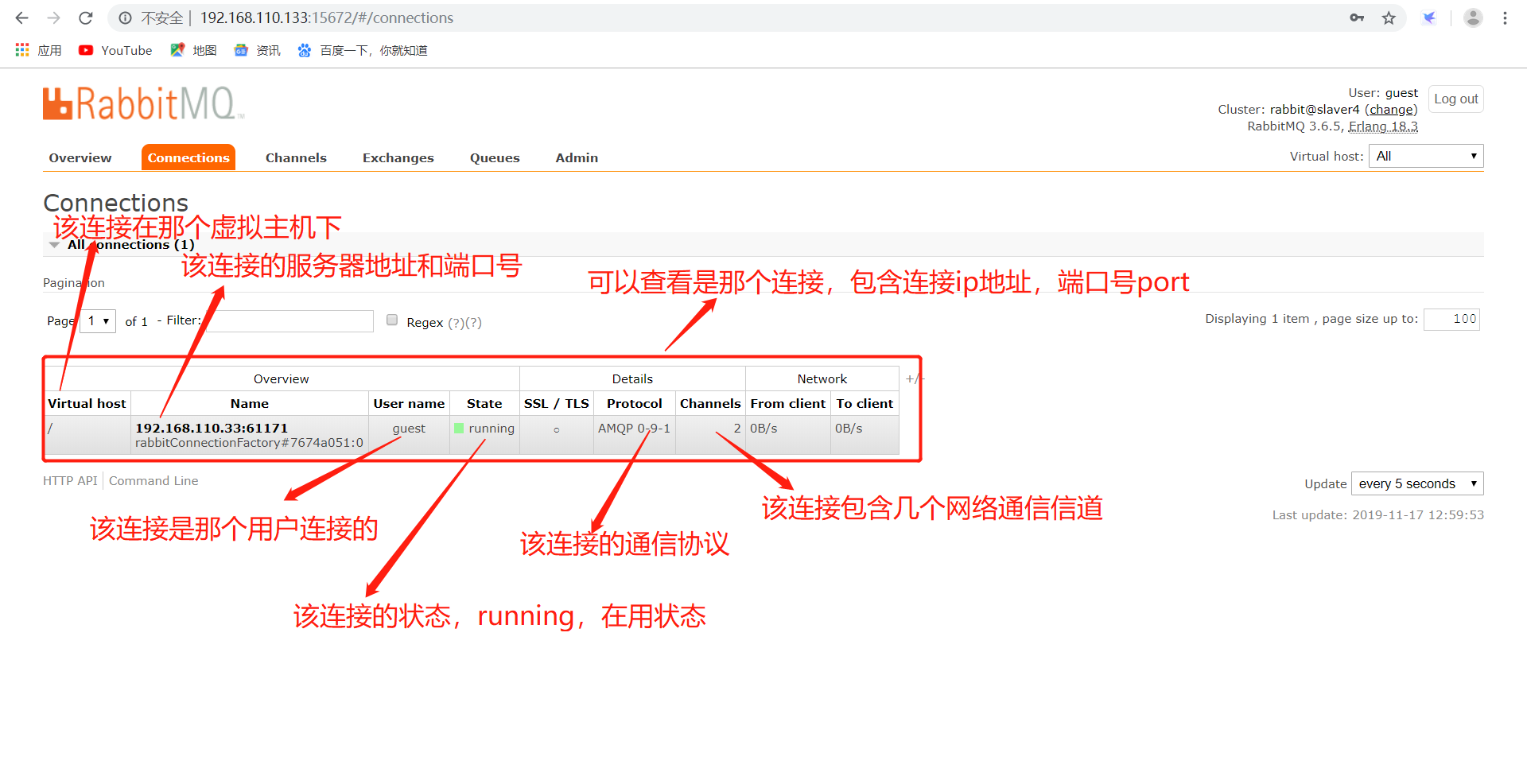
Task: Open the blue bird extension icon
Action: 1429,17
